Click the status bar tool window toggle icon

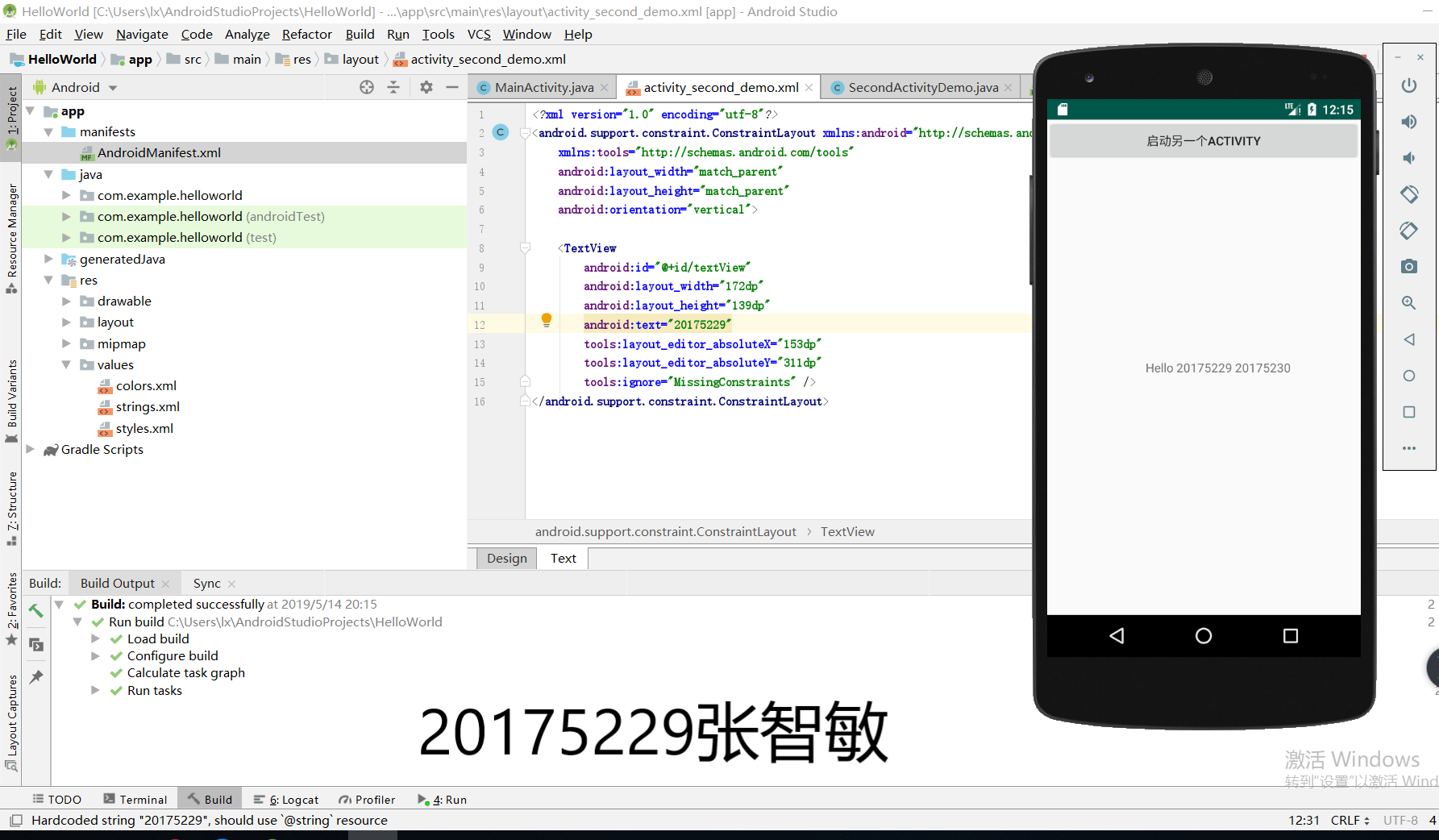coord(15,821)
